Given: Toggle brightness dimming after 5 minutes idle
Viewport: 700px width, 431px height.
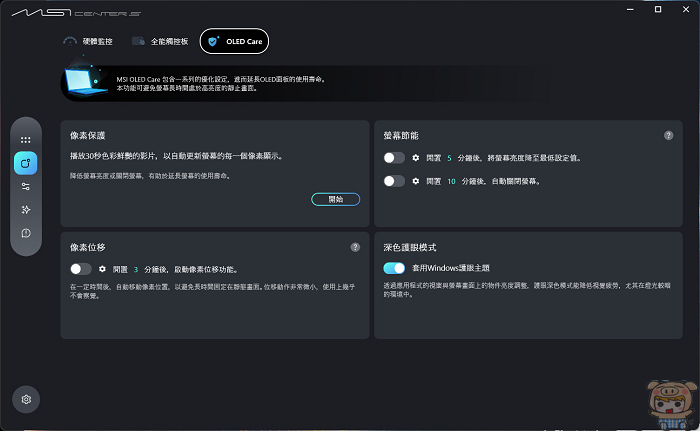Looking at the screenshot, I should click(394, 158).
